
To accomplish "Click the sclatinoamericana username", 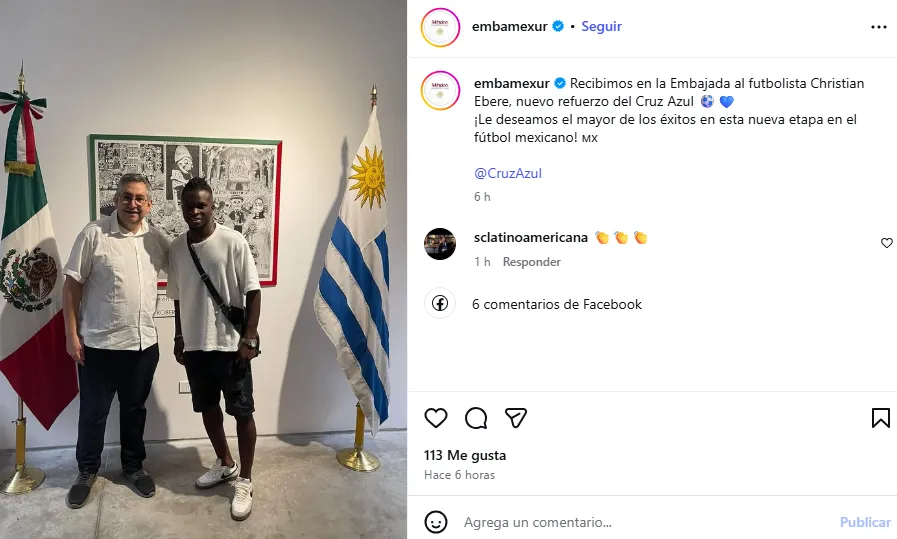I will click(531, 237).
